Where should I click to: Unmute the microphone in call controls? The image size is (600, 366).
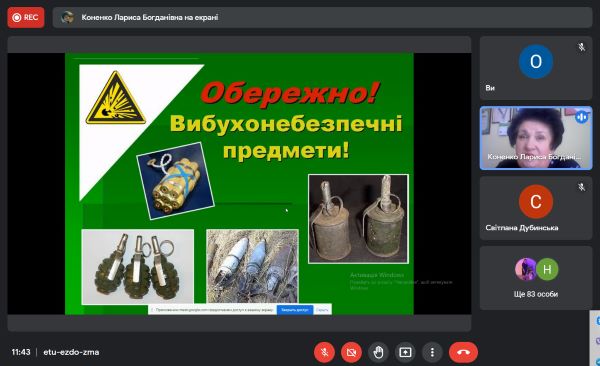324,352
